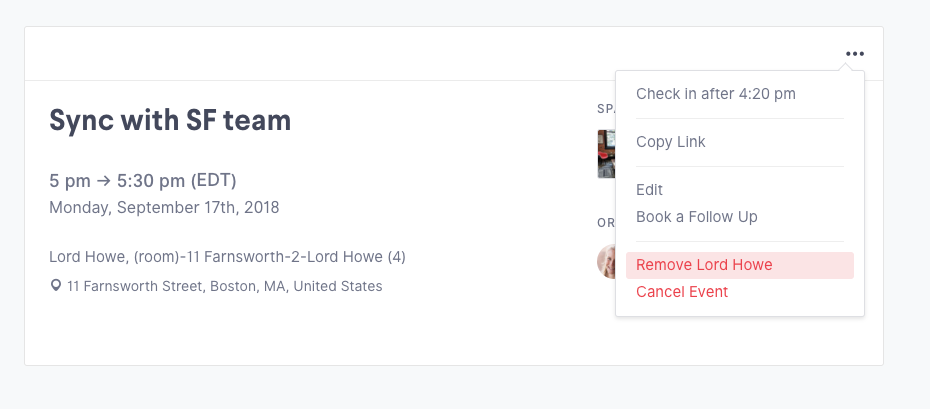Click the "Sync with SF team" title
930x409 pixels.
(x=170, y=121)
